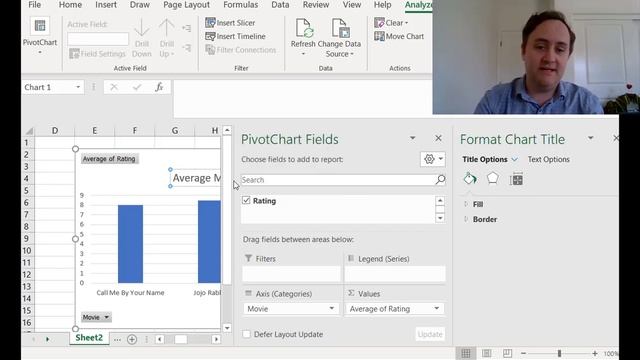The width and height of the screenshot is (640, 360).
Task: Open the PivotChart button menu
Action: click(x=40, y=36)
